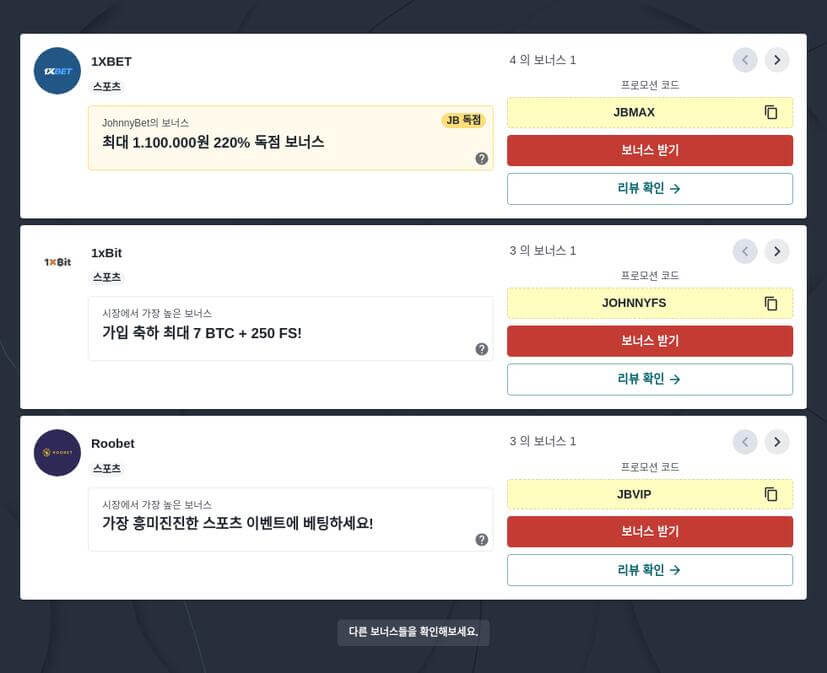This screenshot has height=673, width=827.
Task: Click the 1xBit logo
Action: tap(57, 262)
